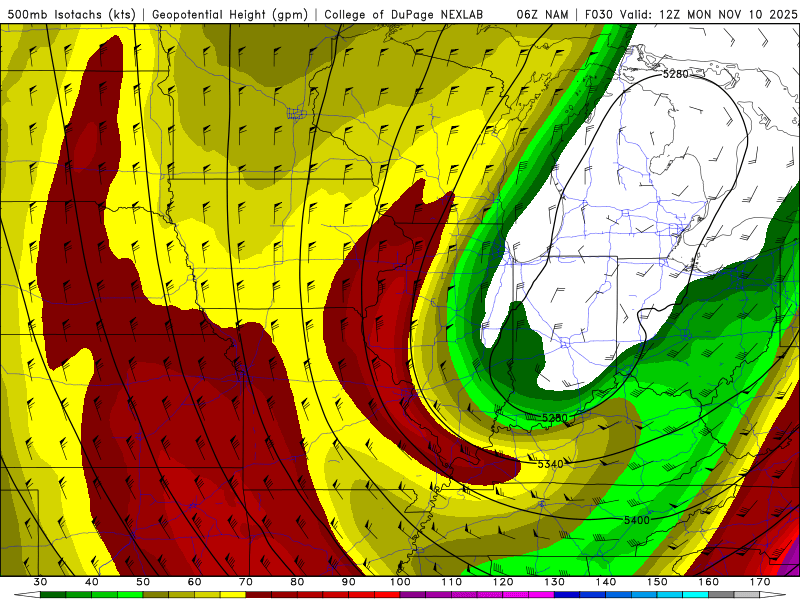The height and width of the screenshot is (600, 800).
Task: Click the 5340 height contour label
Action: 551,464
